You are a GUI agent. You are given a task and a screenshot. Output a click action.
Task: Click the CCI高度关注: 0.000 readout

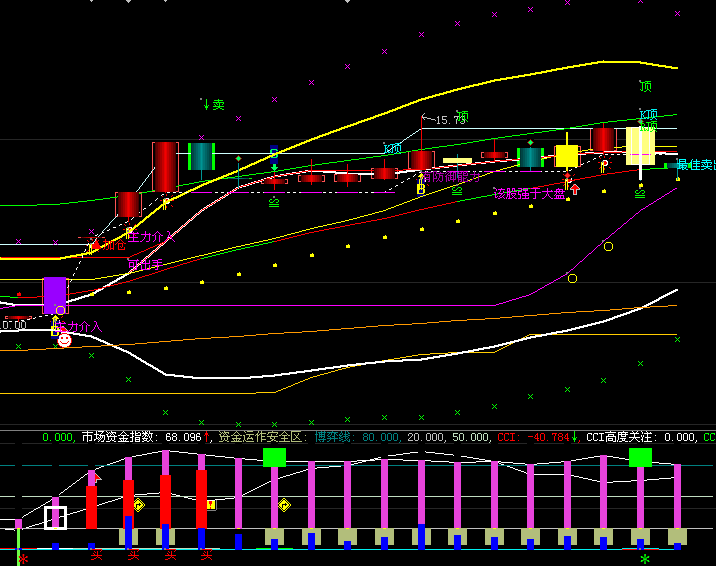(x=642, y=437)
